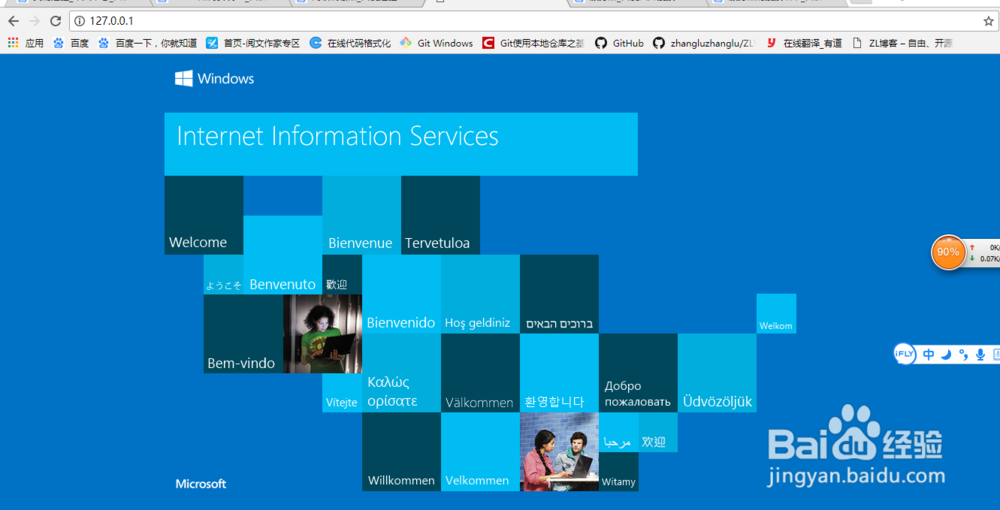Click the photo of two people at laptop
Viewport: 1000px width, 510px height.
pos(559,452)
